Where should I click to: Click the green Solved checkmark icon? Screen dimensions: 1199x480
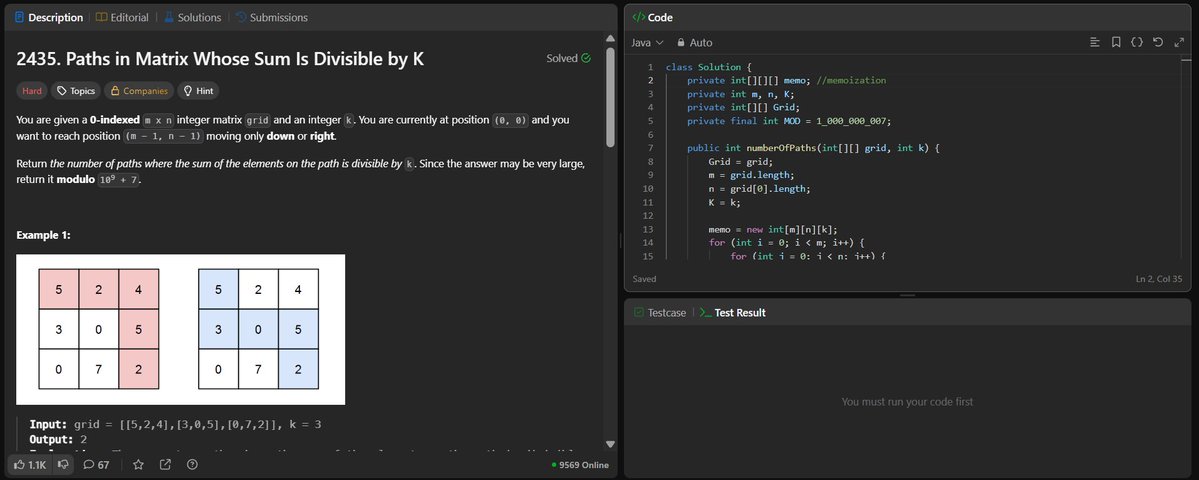586,58
